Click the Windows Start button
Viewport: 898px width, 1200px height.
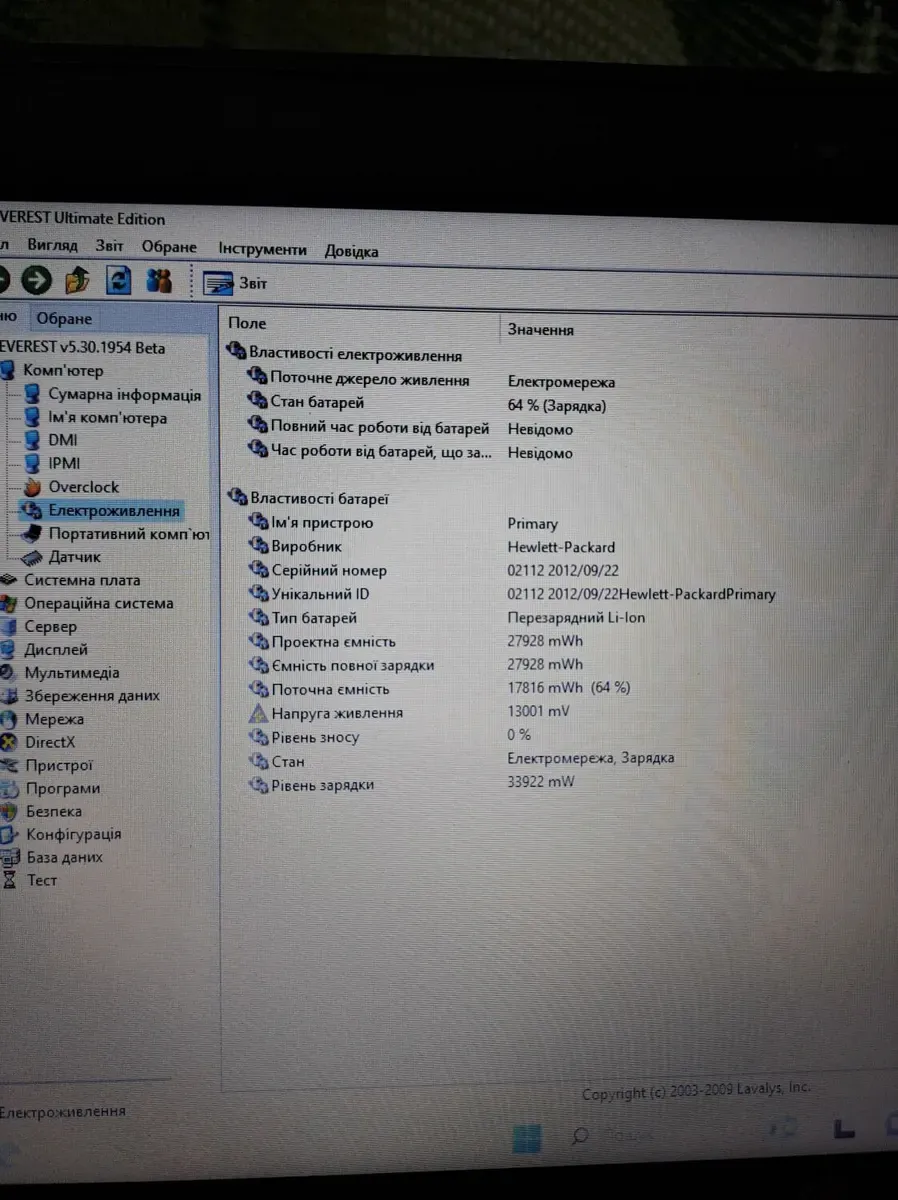click(x=527, y=1138)
